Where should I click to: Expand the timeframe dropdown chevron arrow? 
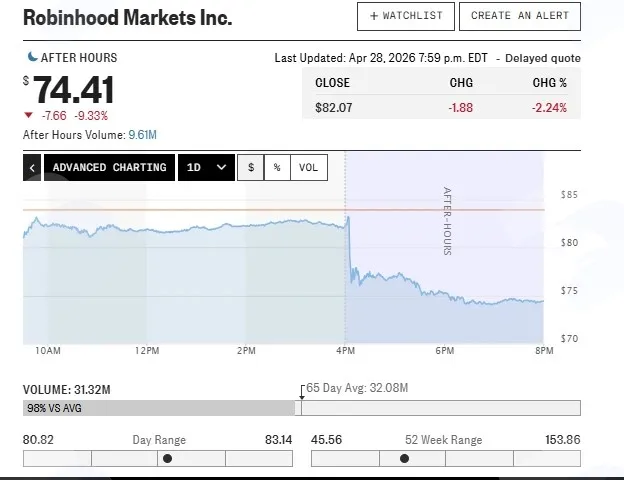coord(222,168)
